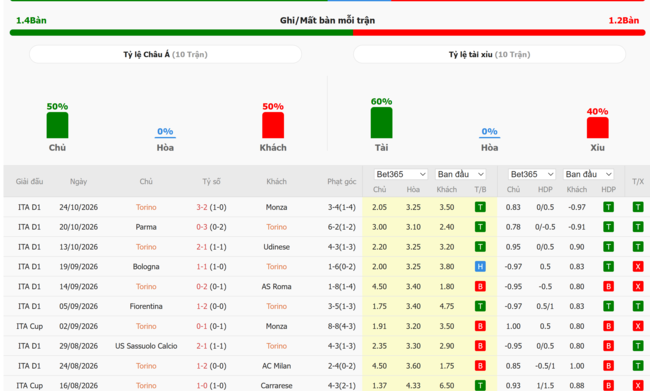This screenshot has width=650, height=391.
Task: Click green T badge in Torino-Monza 24/10 T/B column
Action: pos(480,207)
